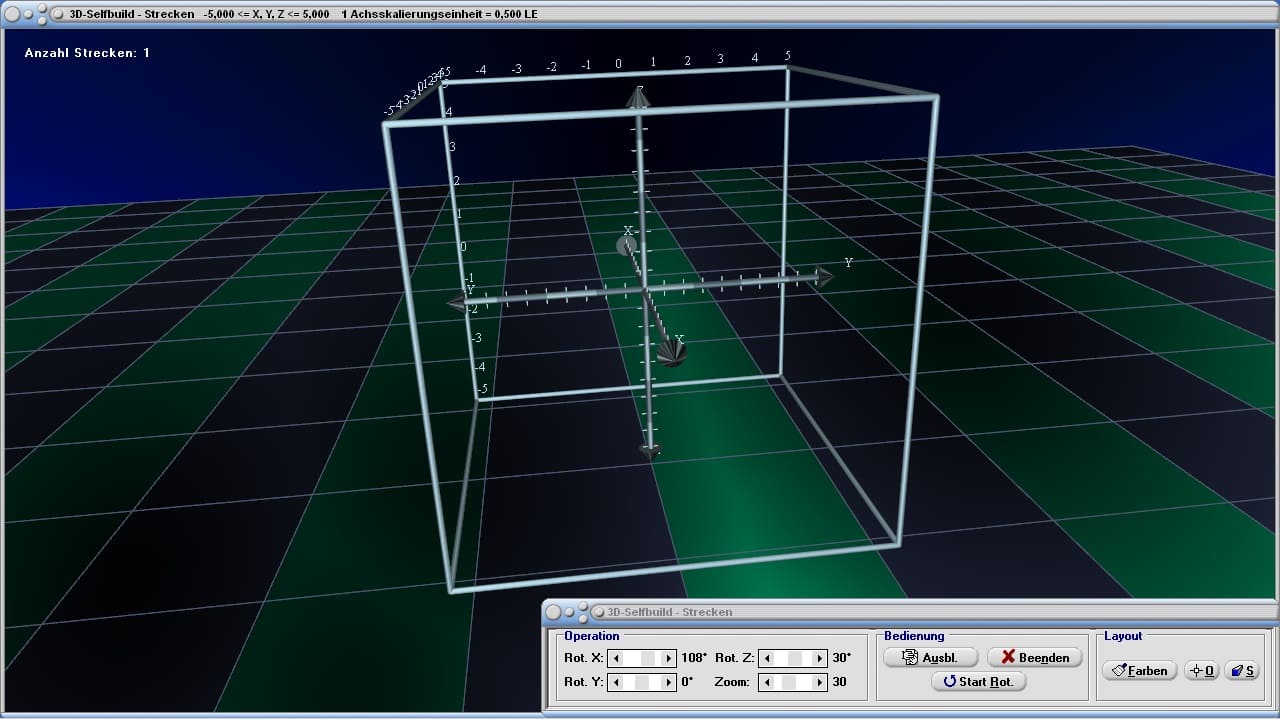The height and width of the screenshot is (720, 1280).
Task: Click the 'Layout' group label
Action: click(1123, 636)
